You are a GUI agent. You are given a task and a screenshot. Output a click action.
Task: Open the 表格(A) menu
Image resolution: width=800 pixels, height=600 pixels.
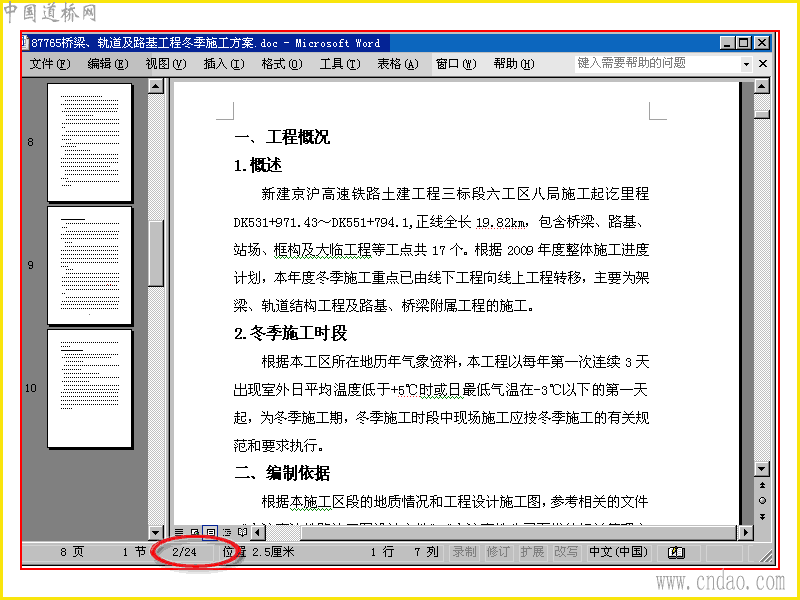(397, 64)
